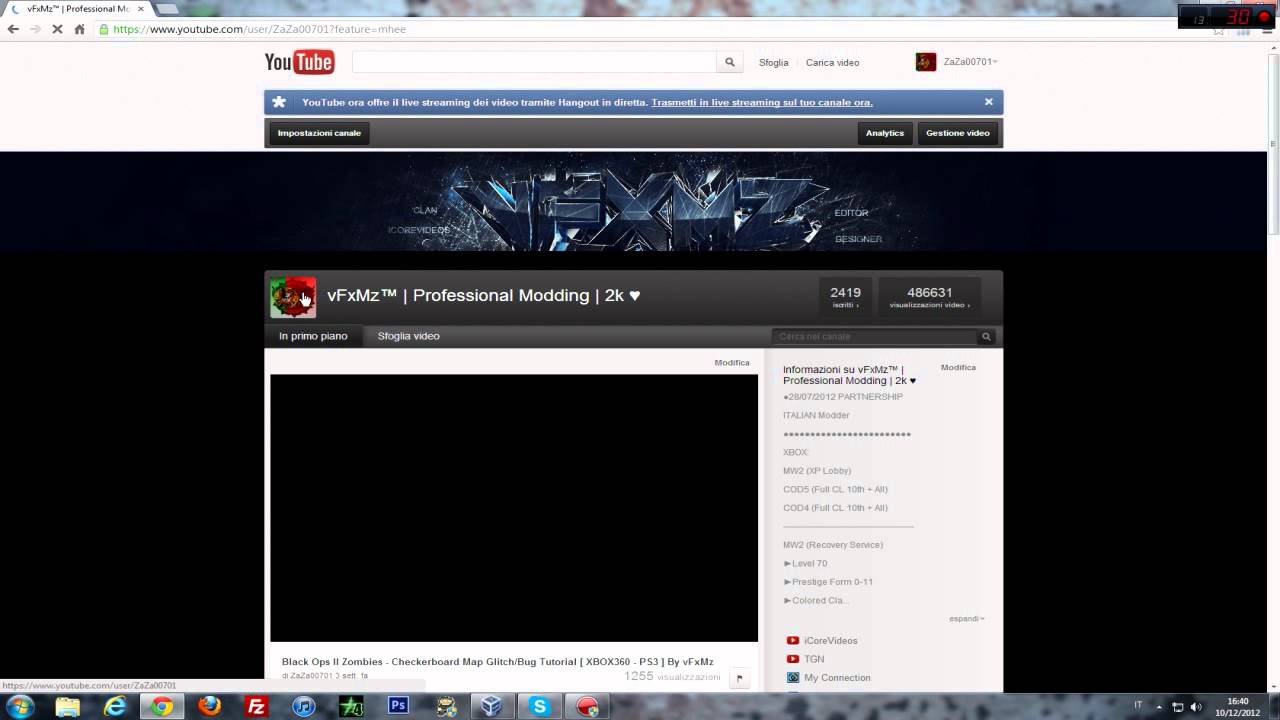Viewport: 1280px width, 720px height.
Task: Open the Black Ops II Zombies video title
Action: click(x=497, y=662)
